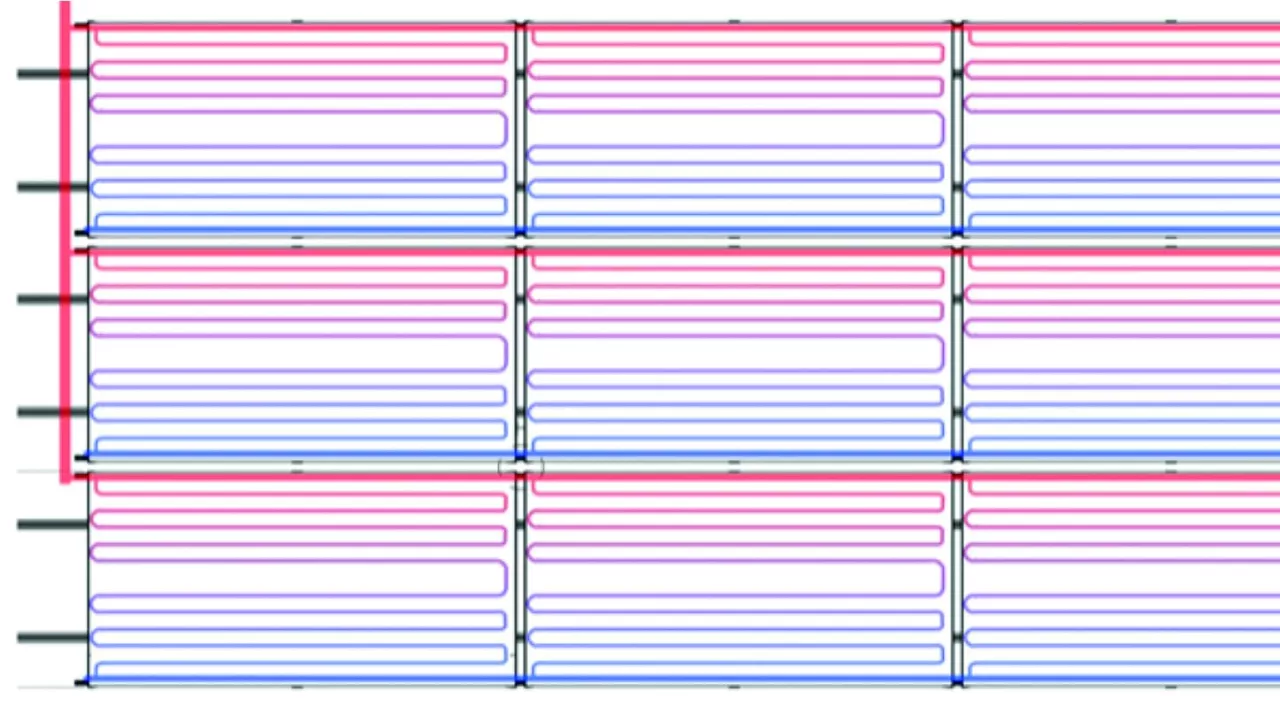Click the bracket marker at center panel junction

click(521, 467)
